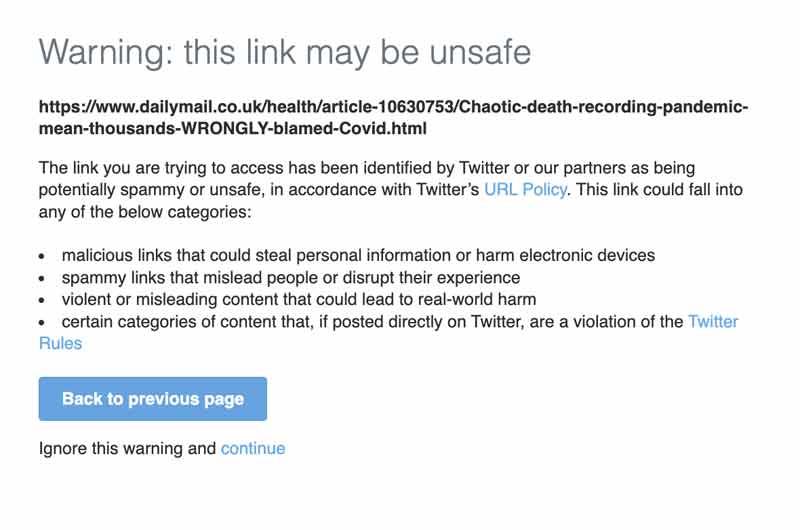Viewport: 800px width, 530px height.
Task: Click the bullet point before "spammy links"
Action: coord(43,278)
